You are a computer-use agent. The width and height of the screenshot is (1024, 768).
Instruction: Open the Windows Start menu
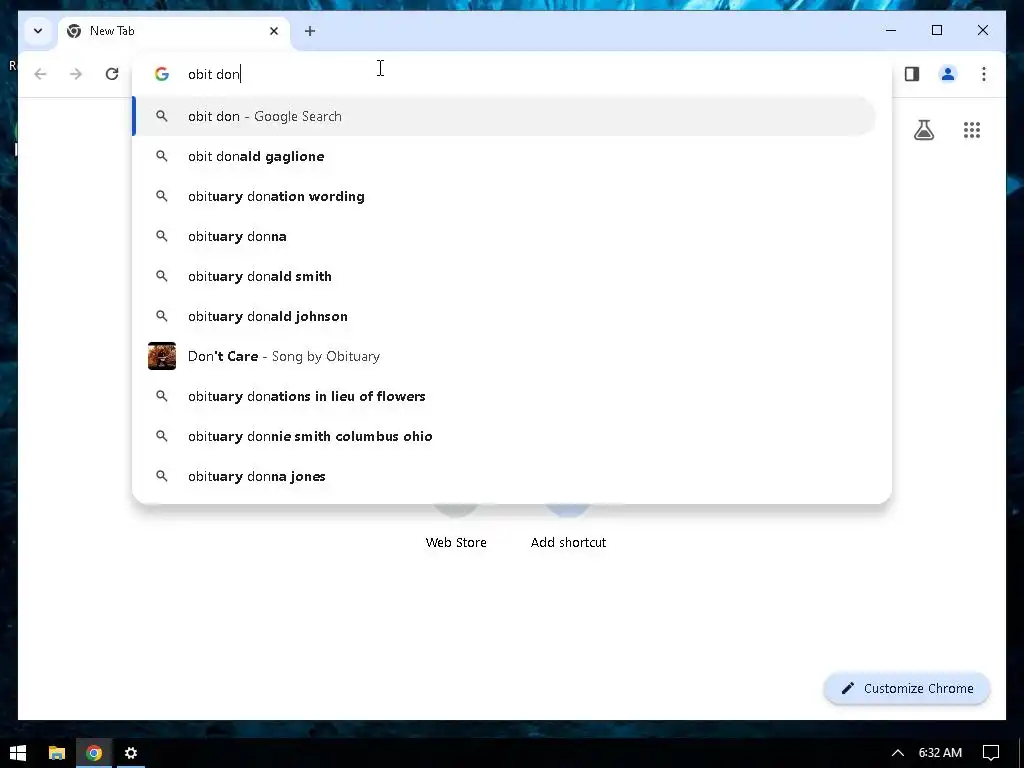tap(18, 753)
